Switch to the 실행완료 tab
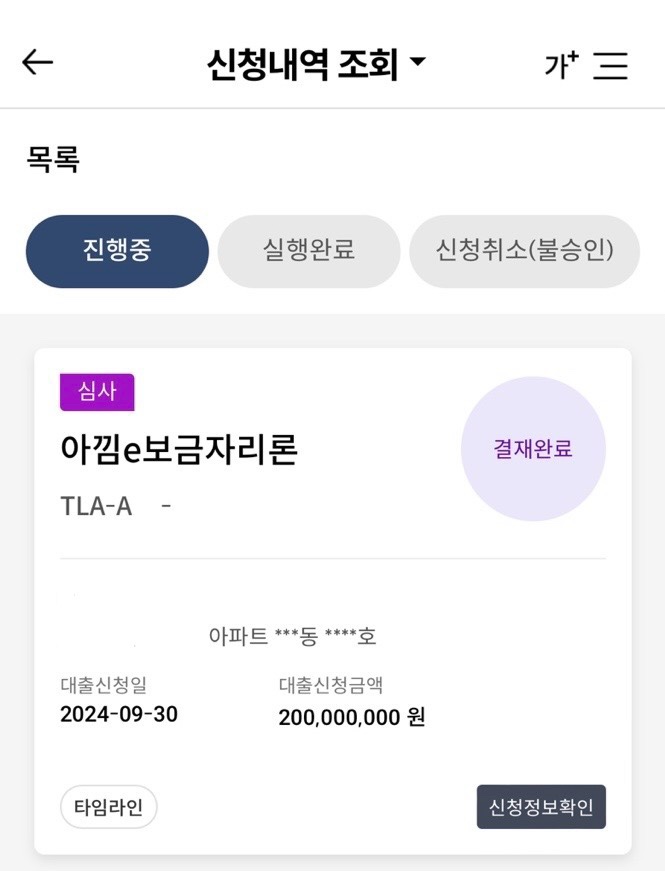665x871 pixels. tap(309, 251)
